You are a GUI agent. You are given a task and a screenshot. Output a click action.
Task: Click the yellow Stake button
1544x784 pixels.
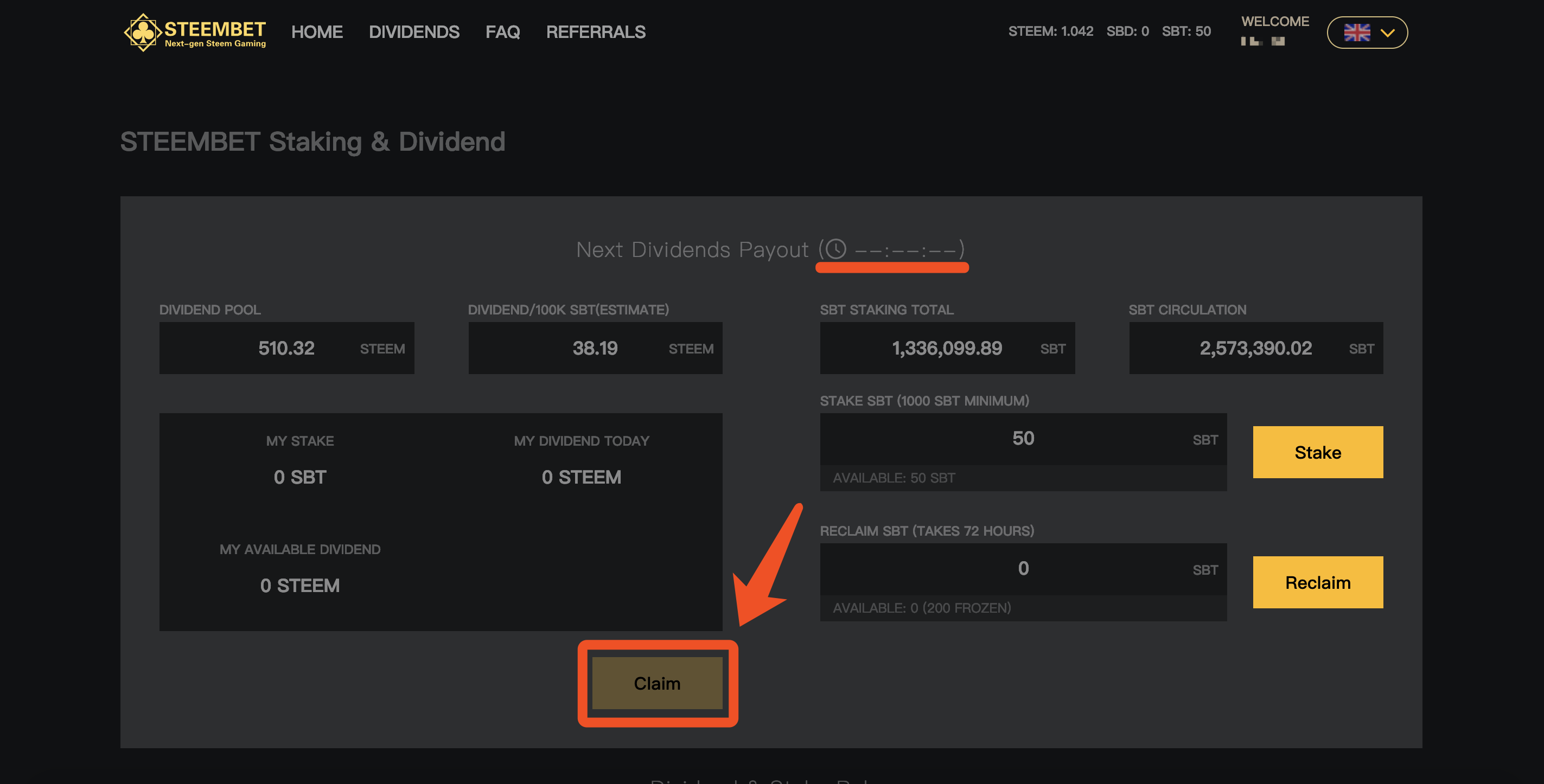1317,452
